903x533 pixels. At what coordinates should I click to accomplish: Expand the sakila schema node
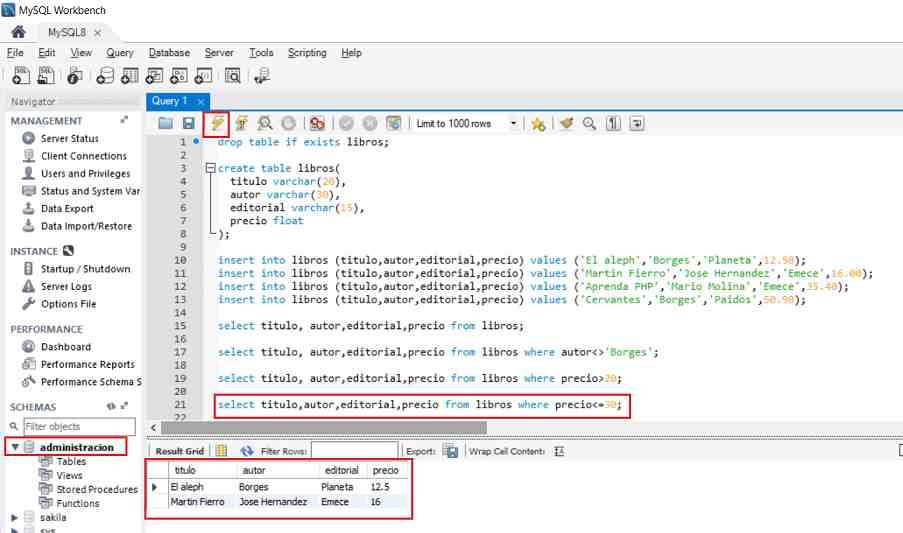[14, 517]
